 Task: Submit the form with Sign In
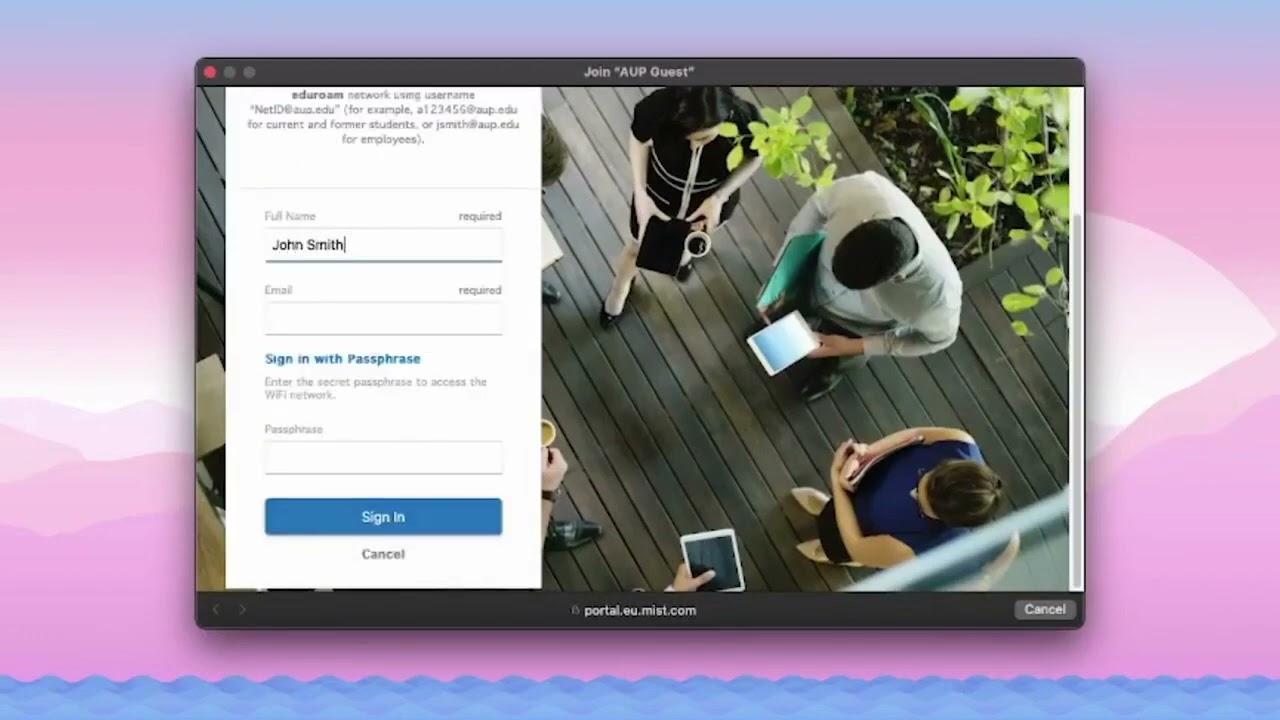pyautogui.click(x=383, y=516)
